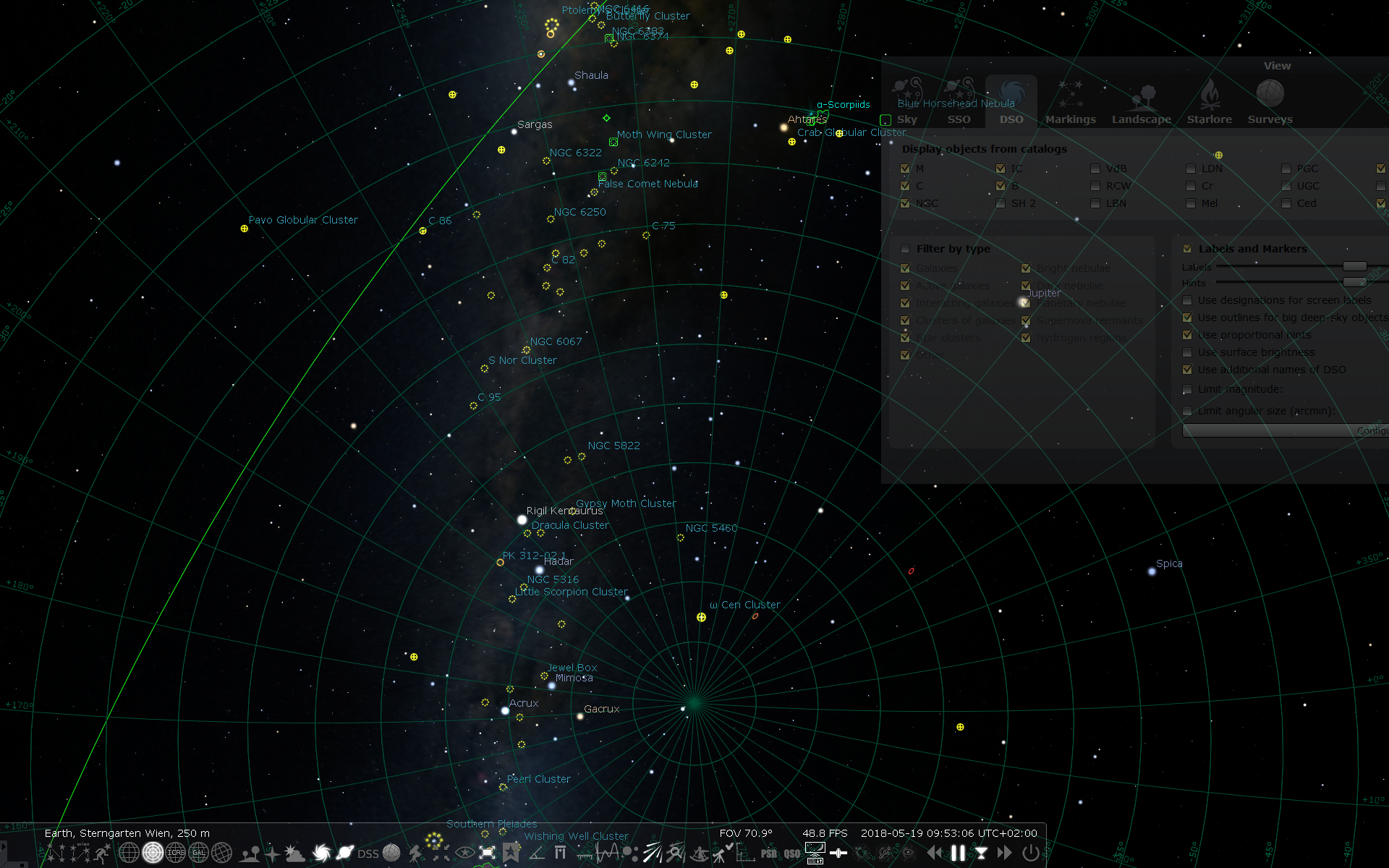
Task: Toggle the IC catalog checkbox
Action: pos(1001,169)
